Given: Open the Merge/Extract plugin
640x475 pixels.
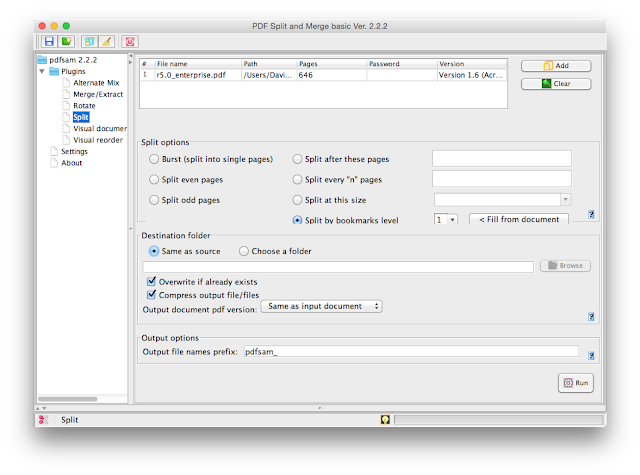Looking at the screenshot, I should pyautogui.click(x=98, y=94).
